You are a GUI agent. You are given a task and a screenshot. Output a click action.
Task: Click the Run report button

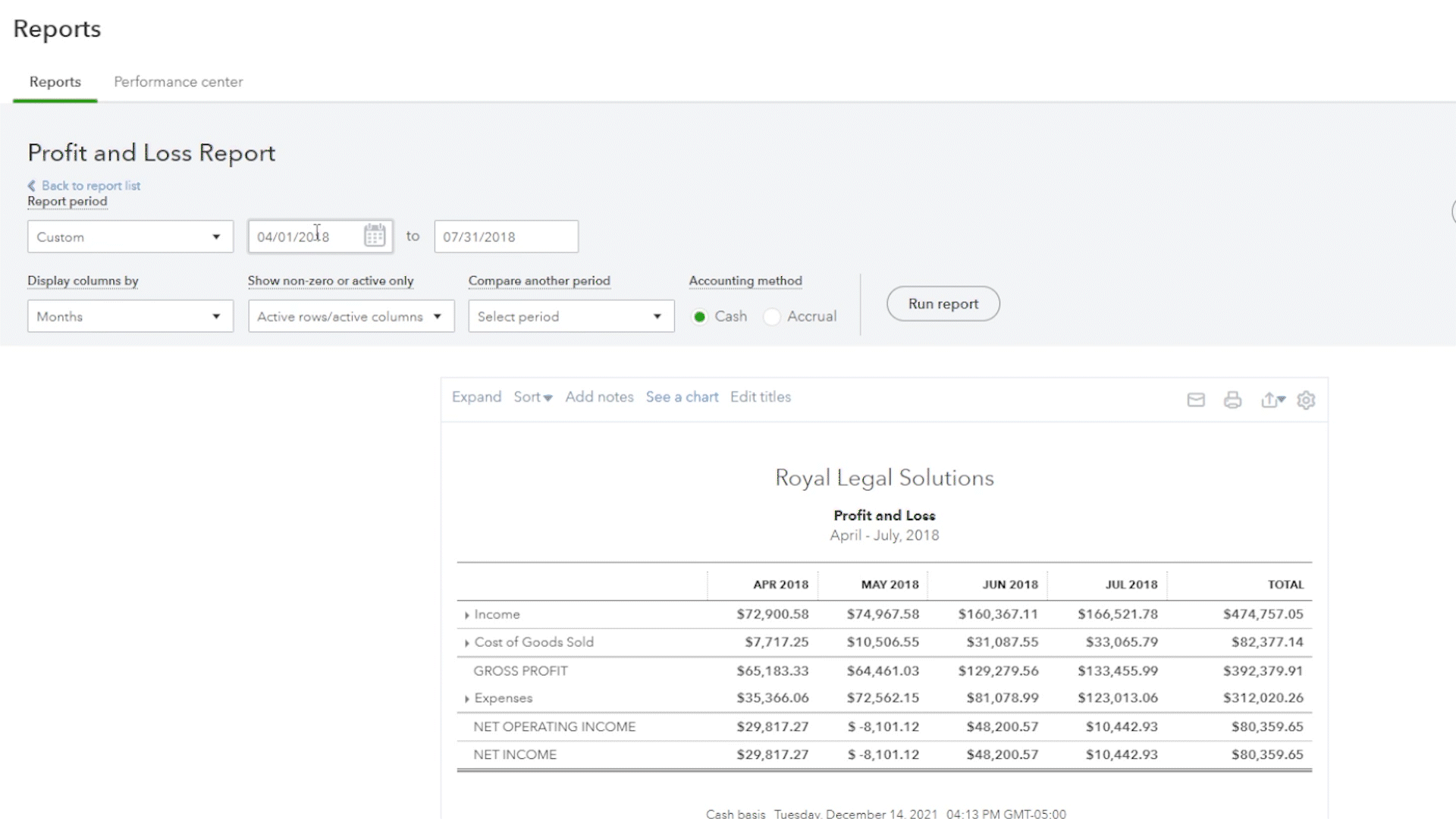click(943, 303)
